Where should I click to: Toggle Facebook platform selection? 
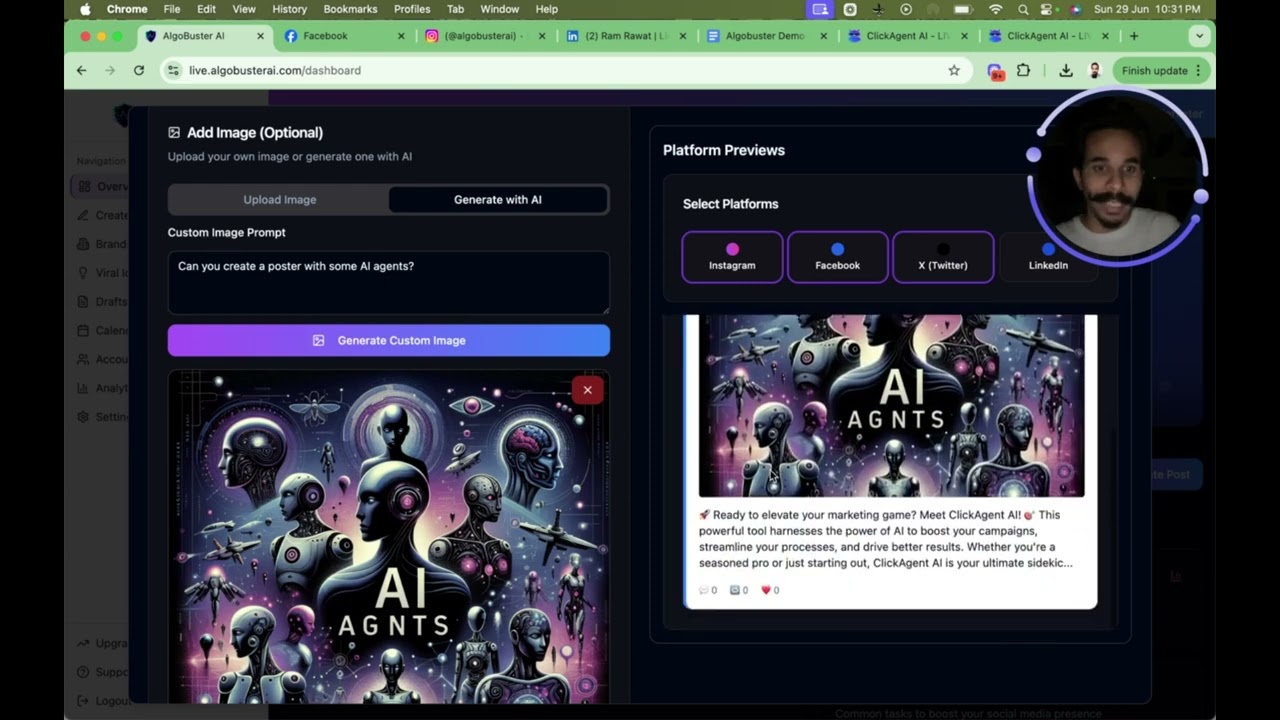838,257
